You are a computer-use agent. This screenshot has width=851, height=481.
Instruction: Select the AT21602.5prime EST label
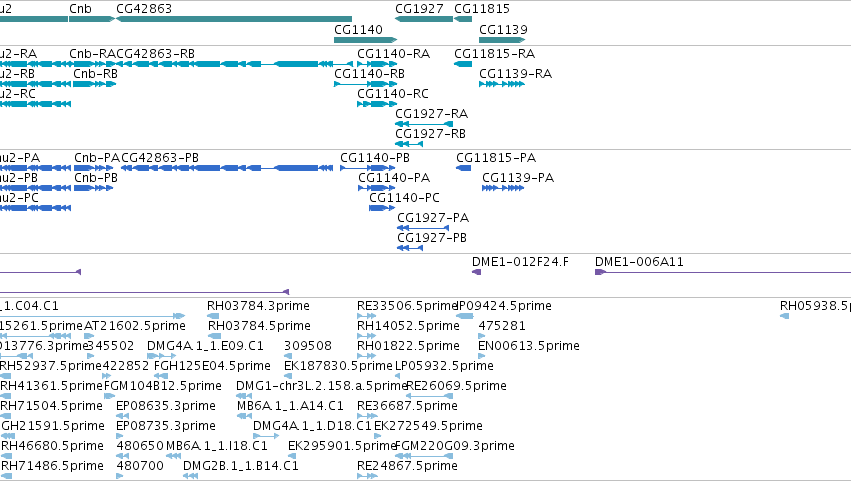pos(135,326)
